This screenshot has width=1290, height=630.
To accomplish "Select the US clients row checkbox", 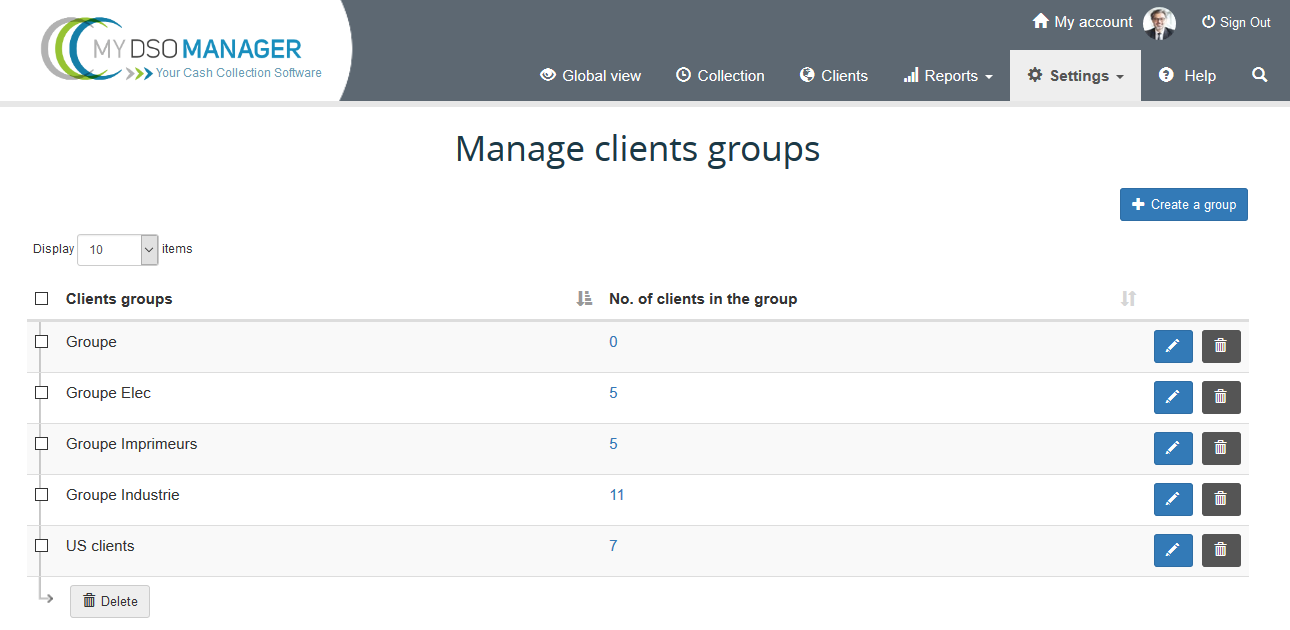I will coord(42,546).
